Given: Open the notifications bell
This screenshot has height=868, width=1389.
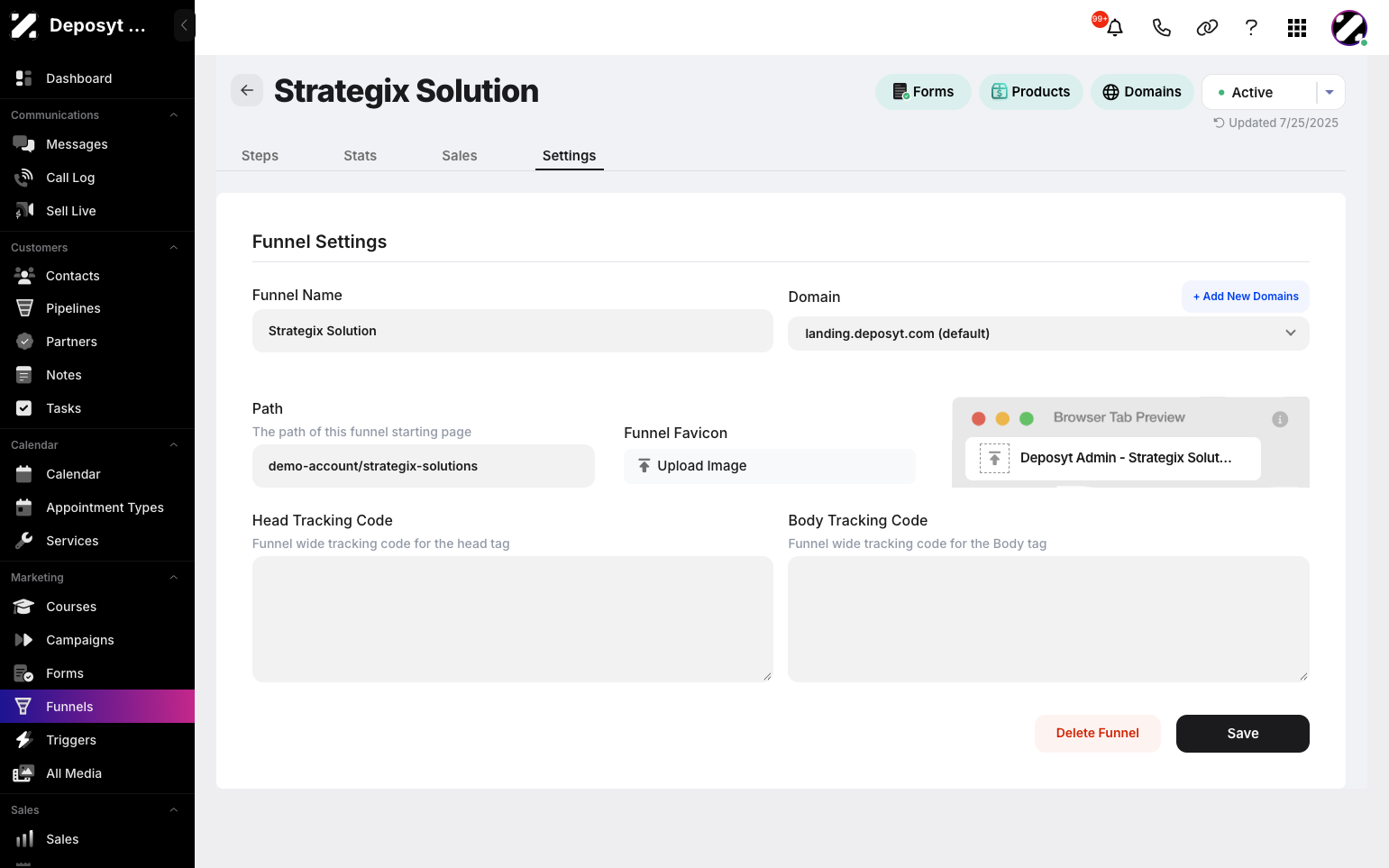Looking at the screenshot, I should click(x=1115, y=27).
